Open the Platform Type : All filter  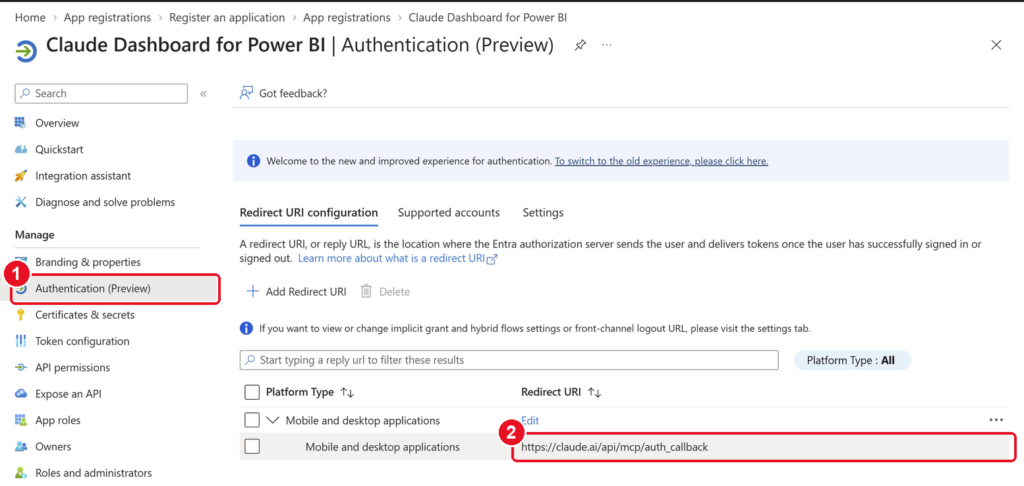[852, 360]
